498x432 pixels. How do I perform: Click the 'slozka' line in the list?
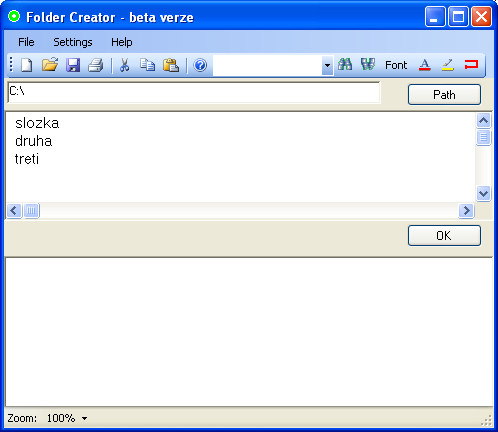coord(37,123)
